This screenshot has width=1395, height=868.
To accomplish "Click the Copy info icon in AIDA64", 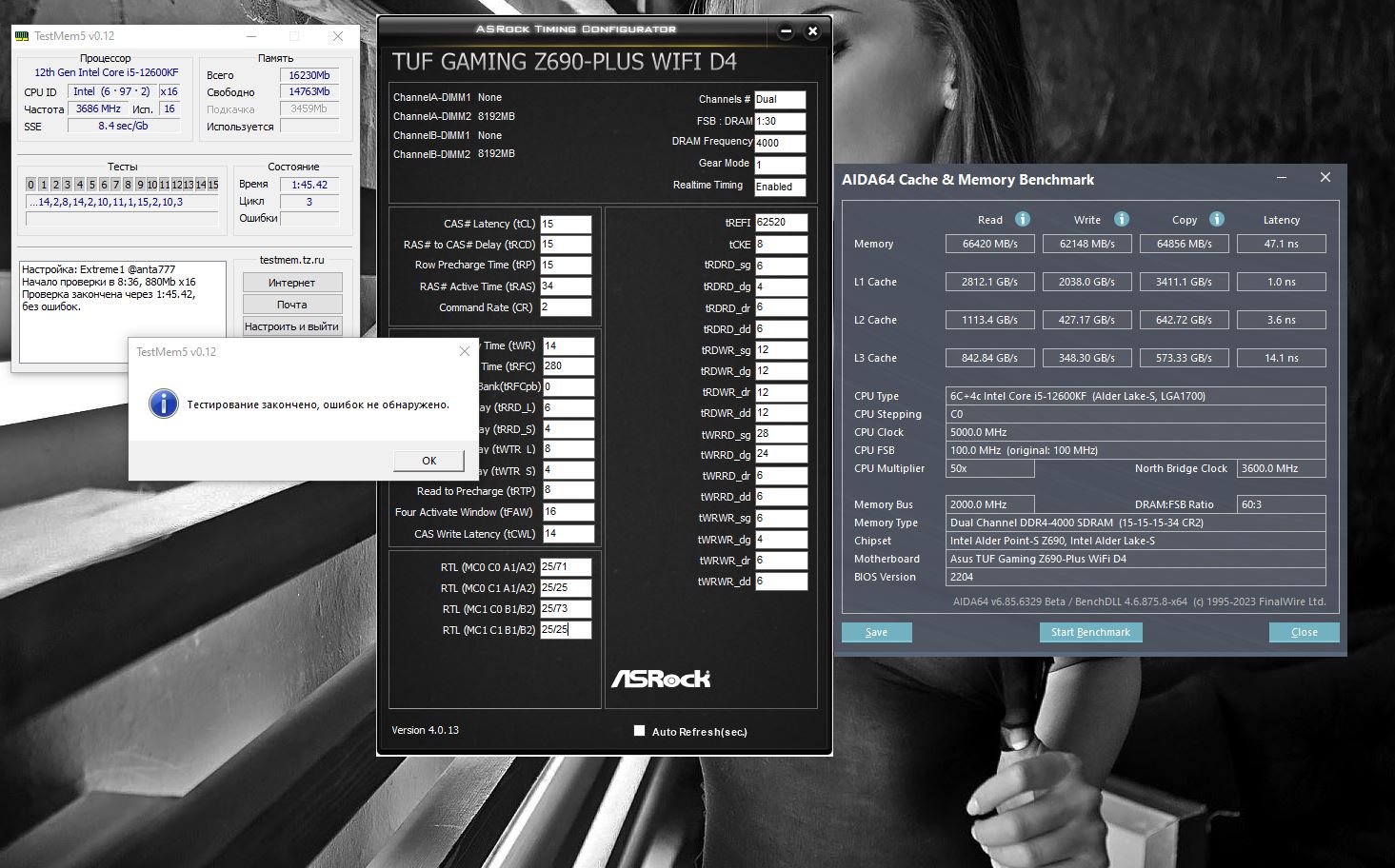I will click(x=1217, y=219).
